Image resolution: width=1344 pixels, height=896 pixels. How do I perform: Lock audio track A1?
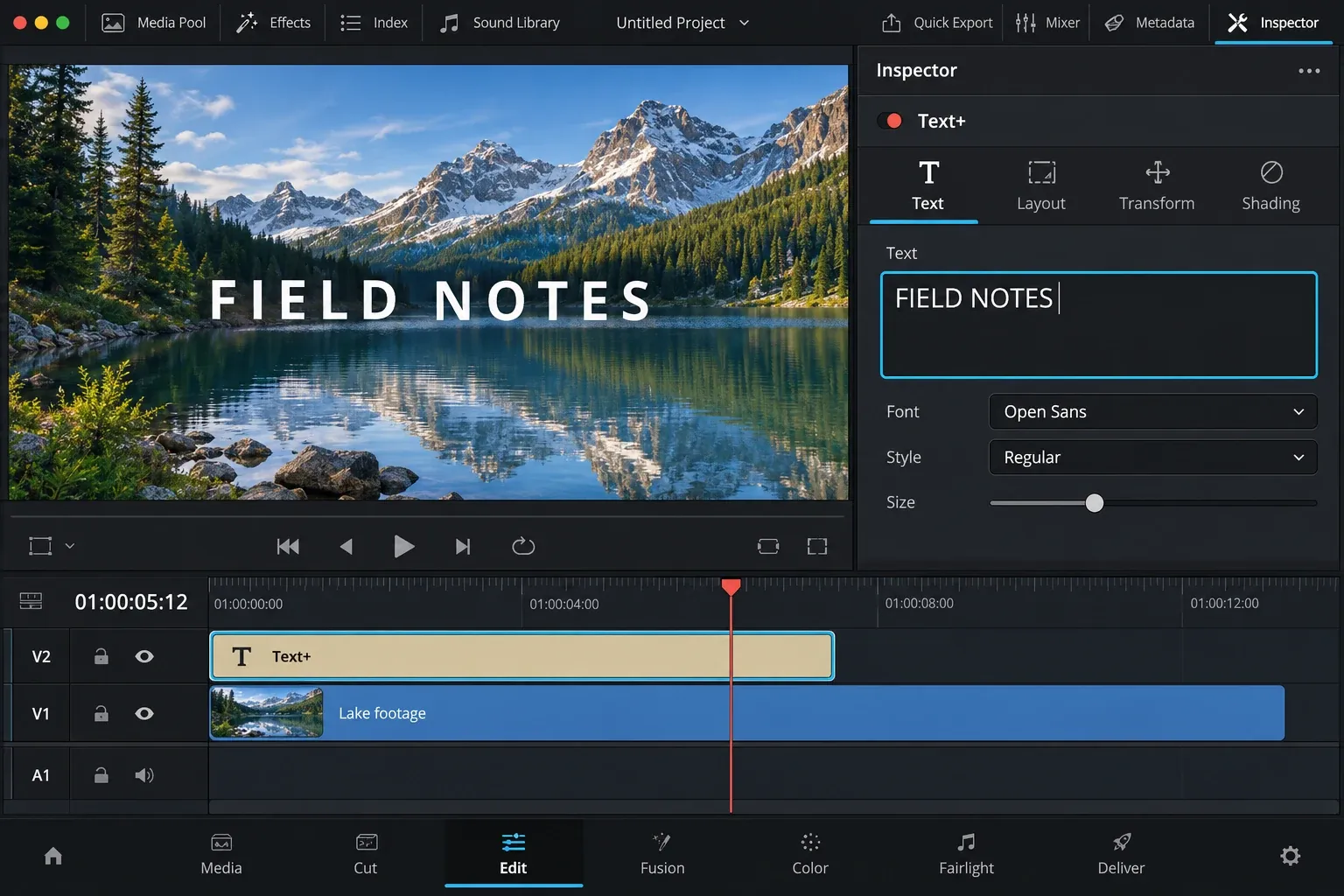coord(101,775)
